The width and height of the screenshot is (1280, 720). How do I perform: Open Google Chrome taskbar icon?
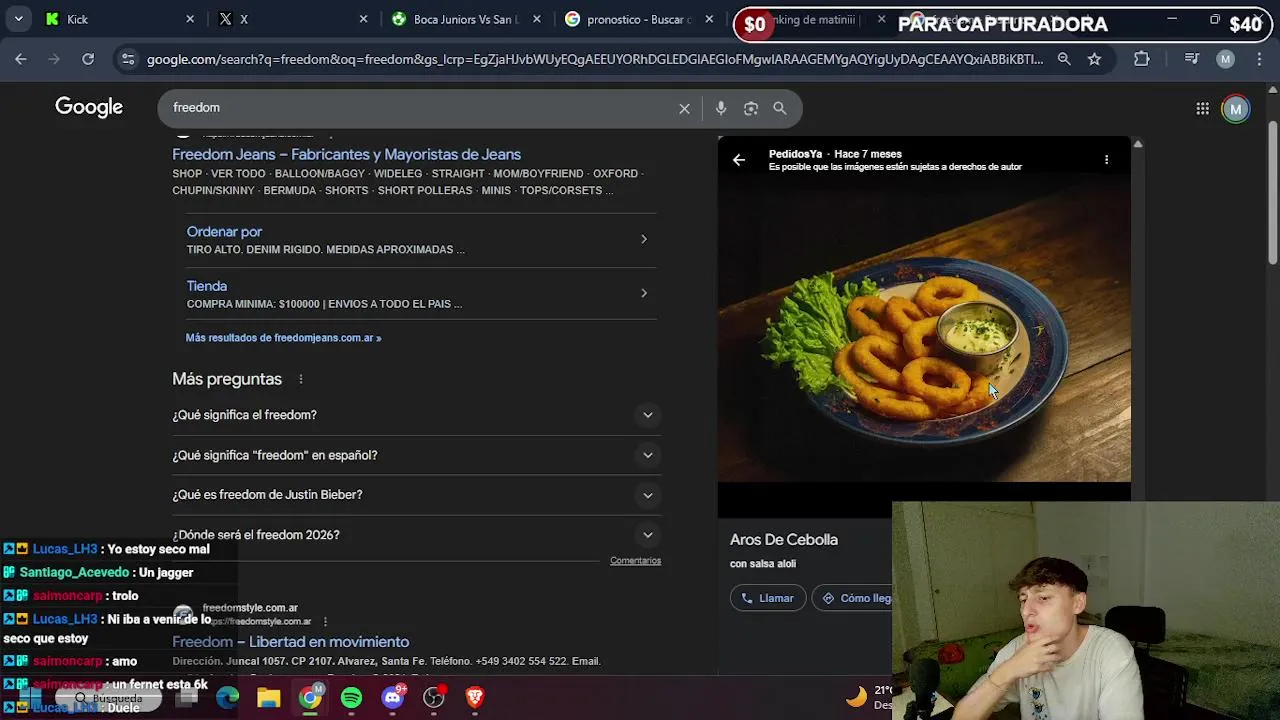coord(310,697)
